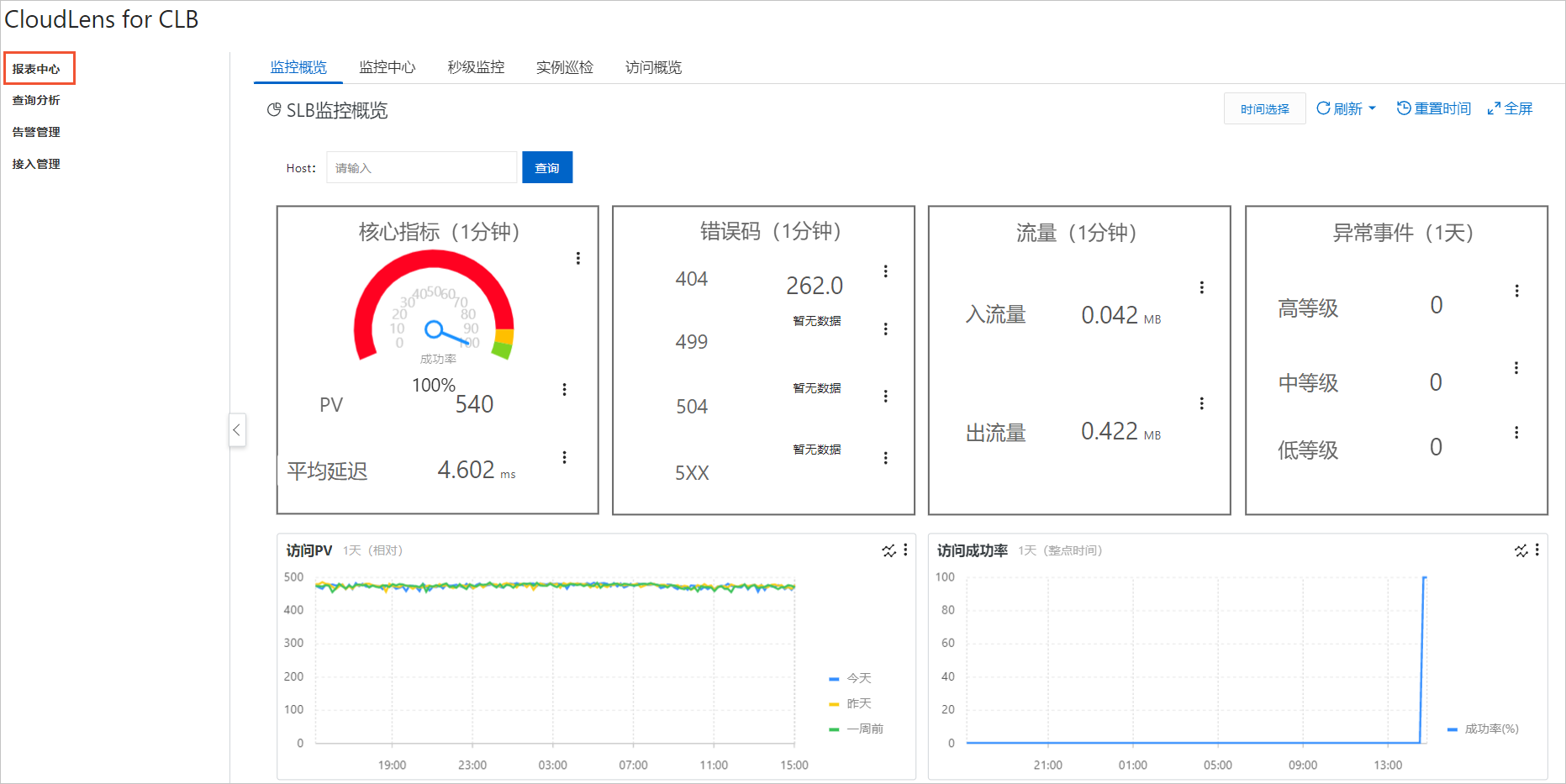The height and width of the screenshot is (784, 1566).
Task: Focus the Host input field
Action: (421, 167)
